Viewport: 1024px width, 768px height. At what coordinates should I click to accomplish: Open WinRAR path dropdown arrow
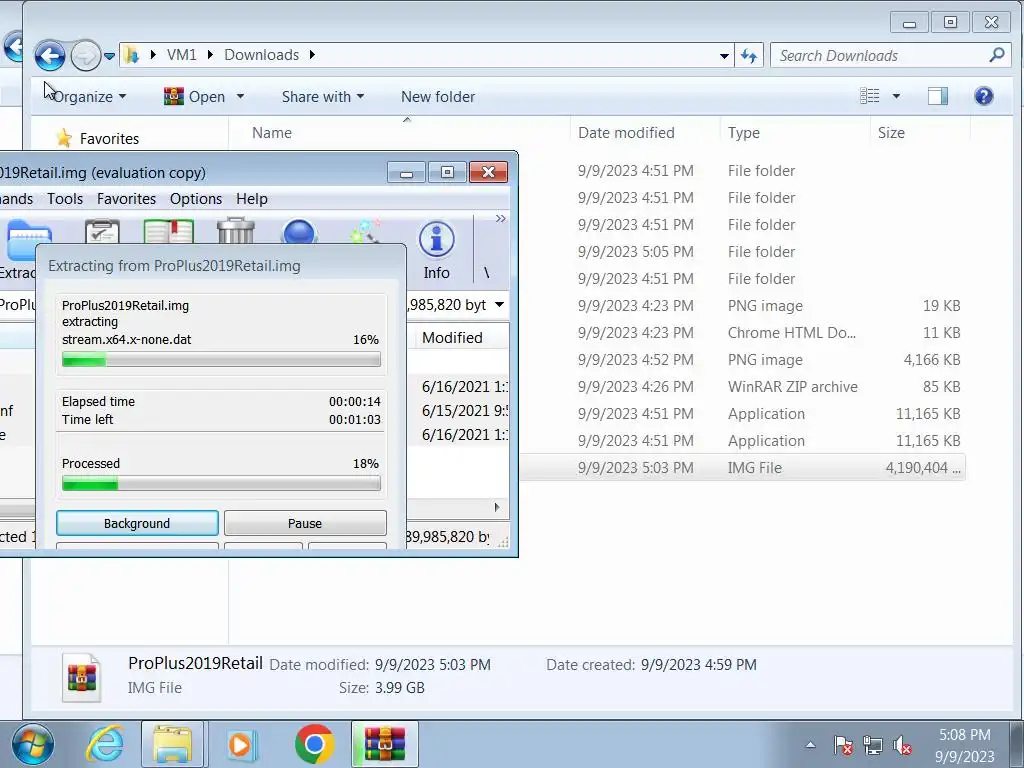[500, 304]
